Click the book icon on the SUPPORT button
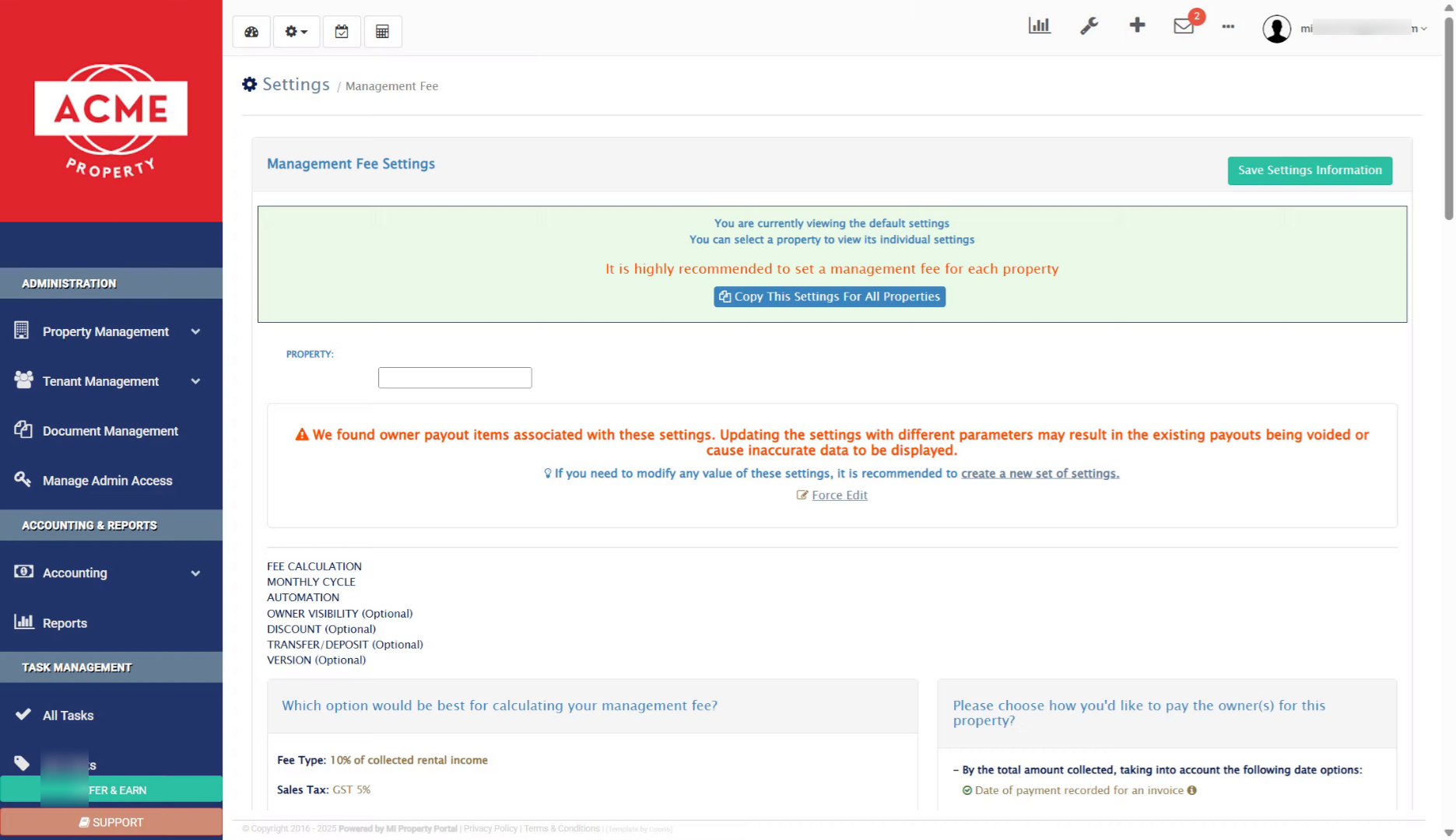 point(84,822)
